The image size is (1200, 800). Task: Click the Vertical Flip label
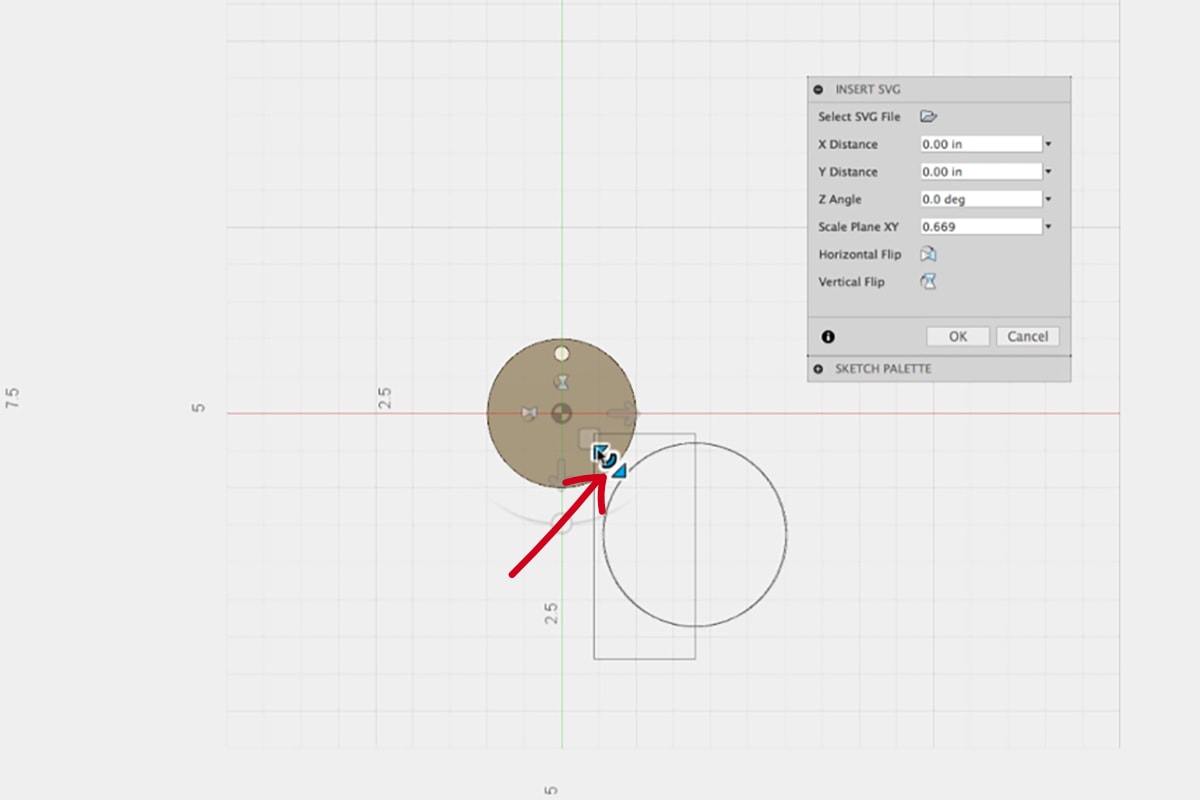pos(851,282)
